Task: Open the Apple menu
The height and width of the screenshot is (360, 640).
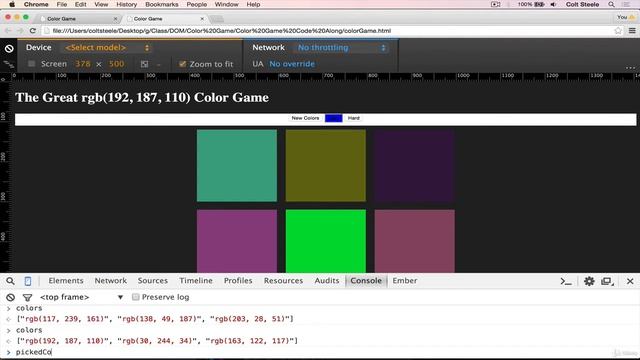Action: (x=12, y=4)
